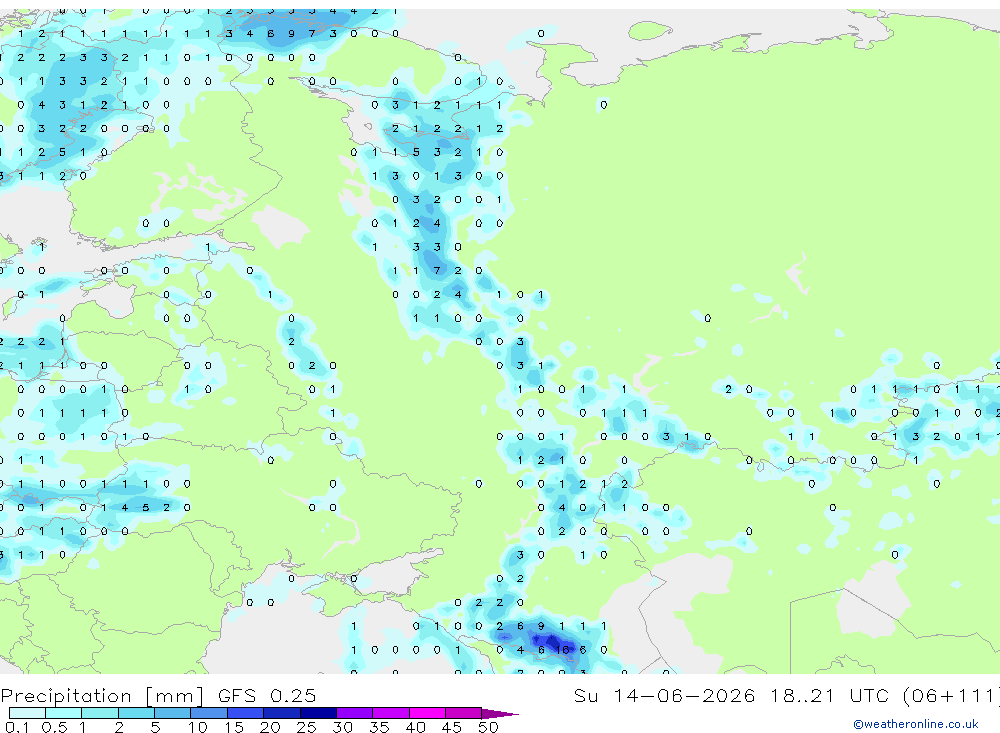1000x733 pixels.
Task: Click the "20" legend scale label
Action: pyautogui.click(x=270, y=727)
